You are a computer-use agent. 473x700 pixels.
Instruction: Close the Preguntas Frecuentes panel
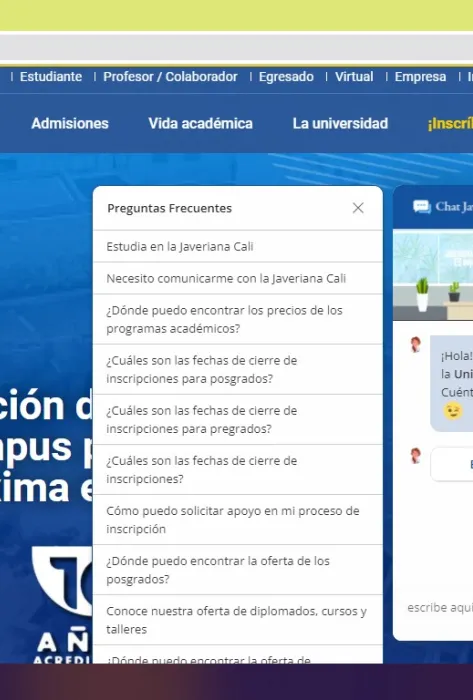(358, 208)
